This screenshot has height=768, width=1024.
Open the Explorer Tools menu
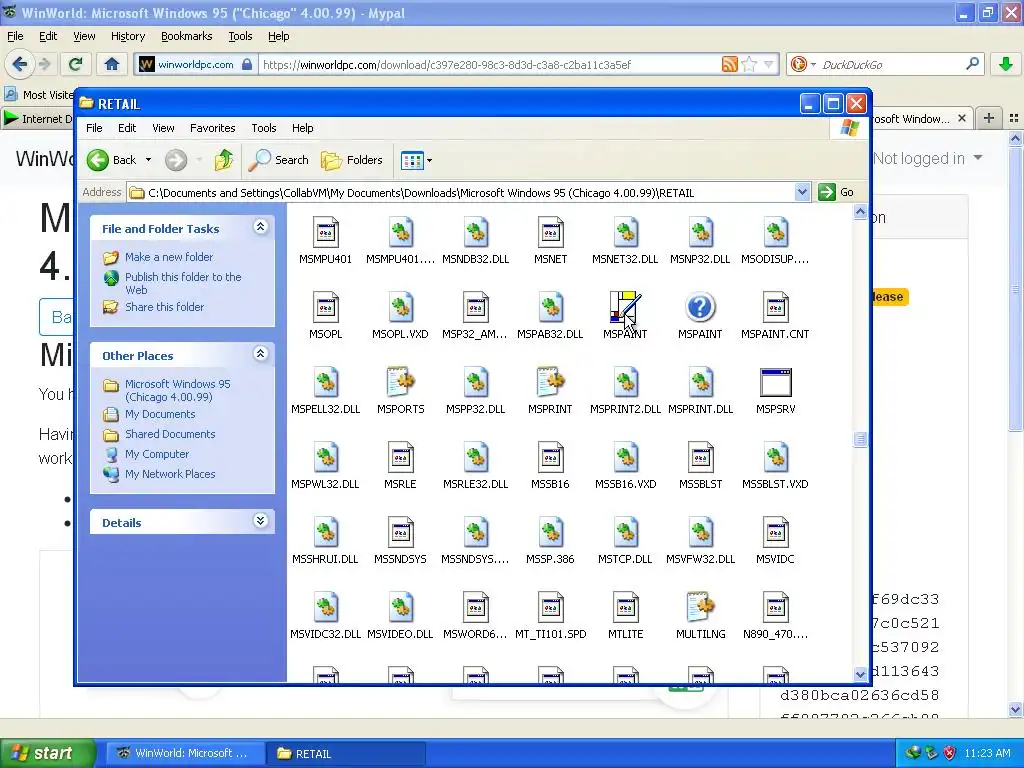click(264, 128)
